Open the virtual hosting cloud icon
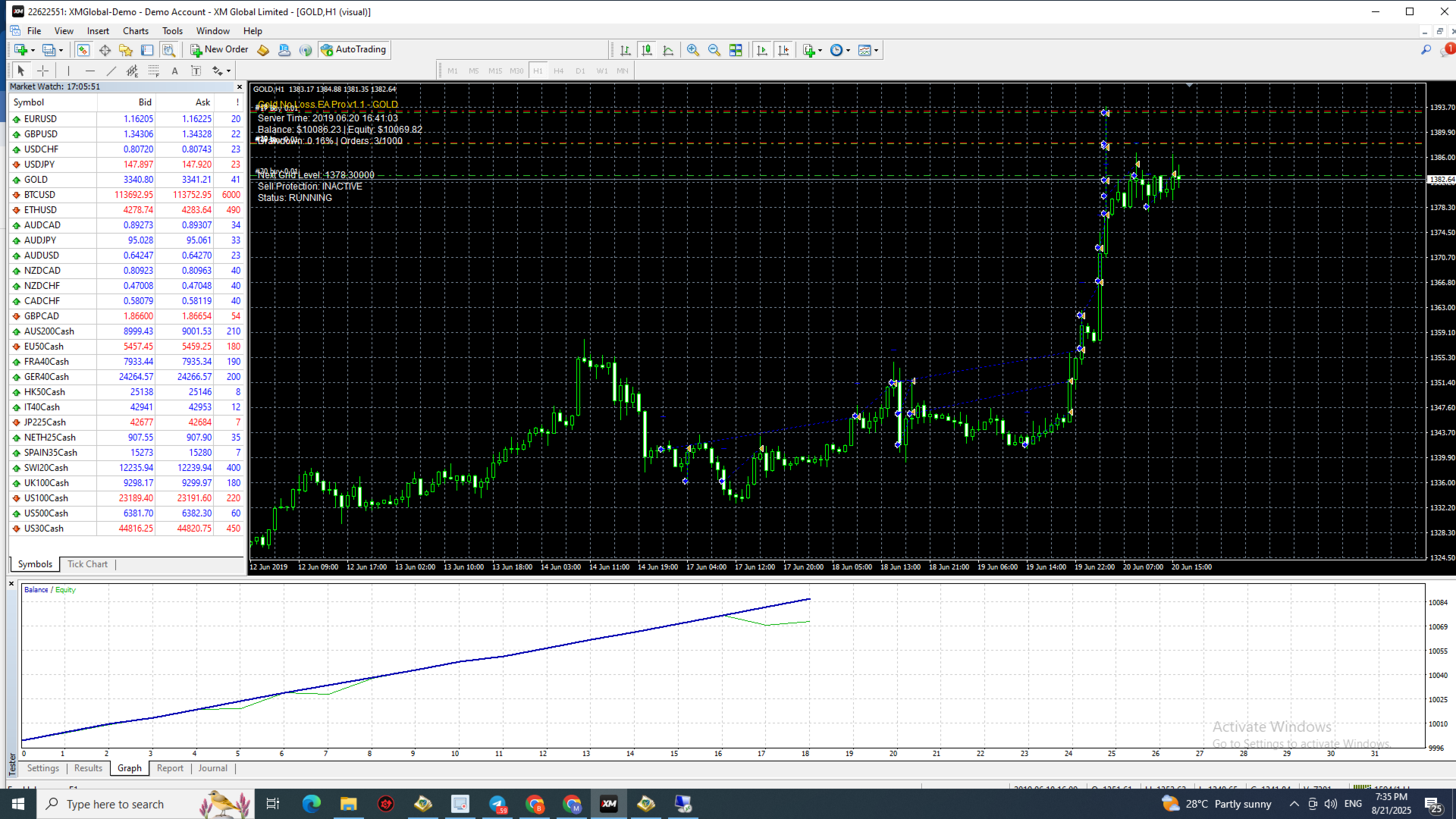Screen dimensions: 1456x819 tap(284, 50)
